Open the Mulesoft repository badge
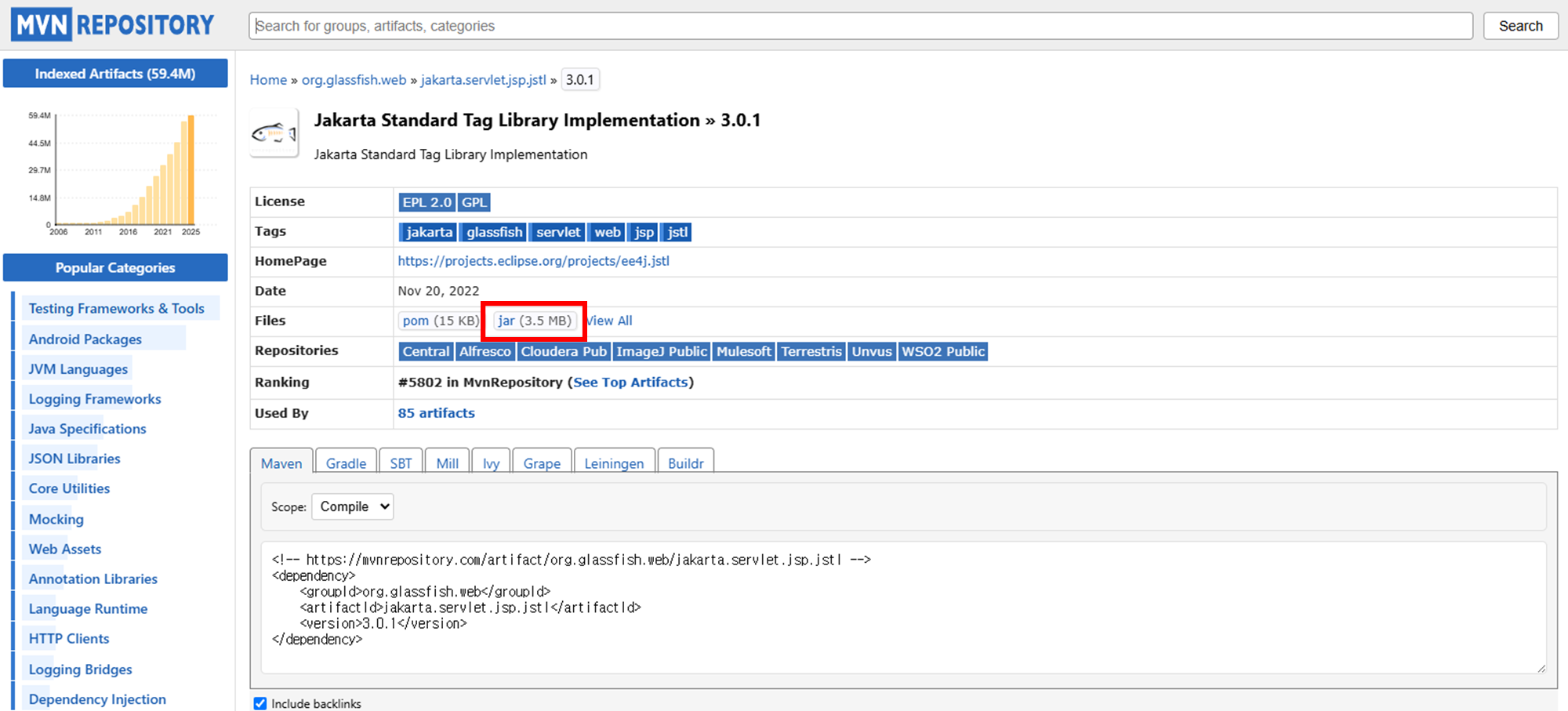Screen dimensions: 1568x711 (743, 351)
